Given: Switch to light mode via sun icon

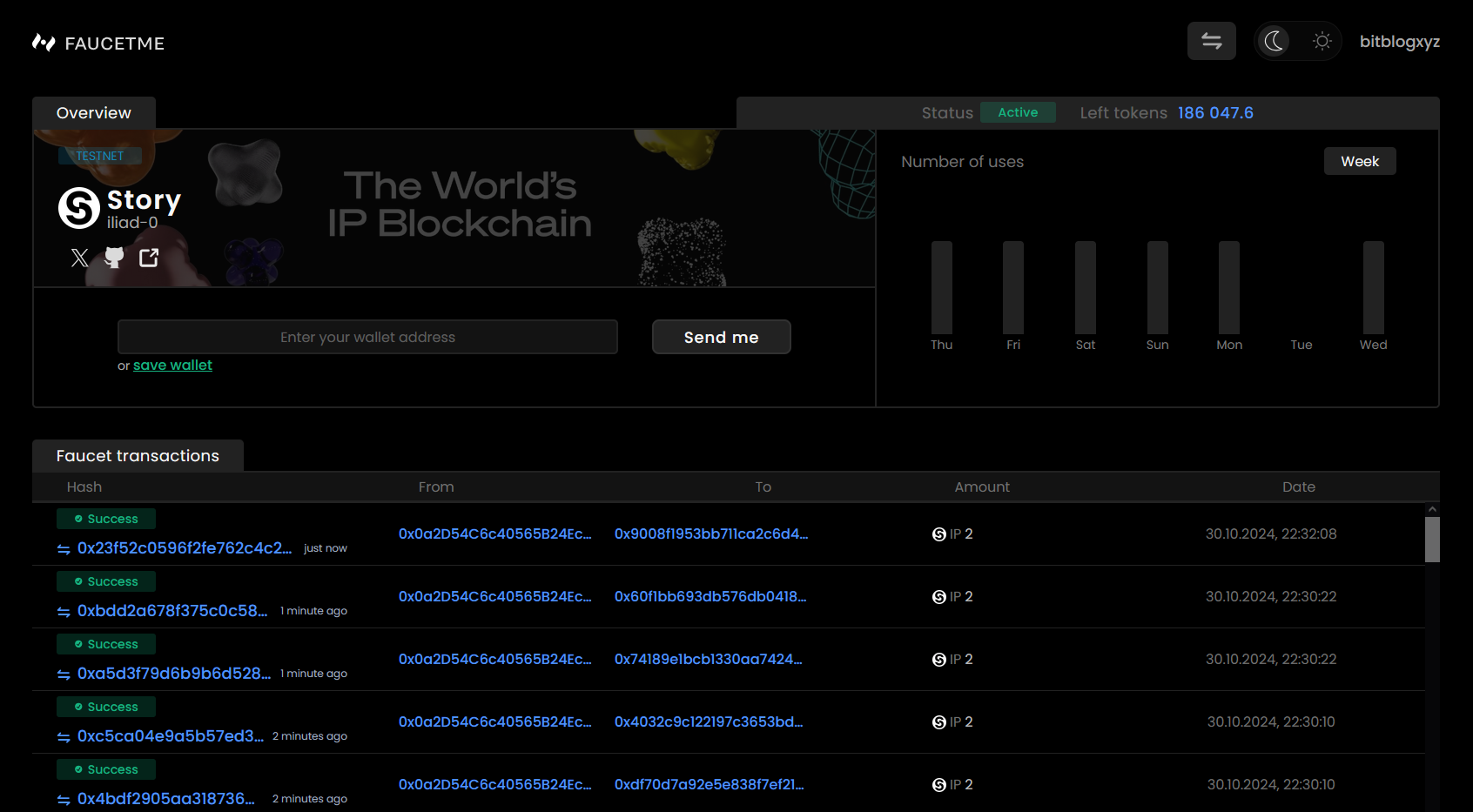Looking at the screenshot, I should (x=1322, y=41).
